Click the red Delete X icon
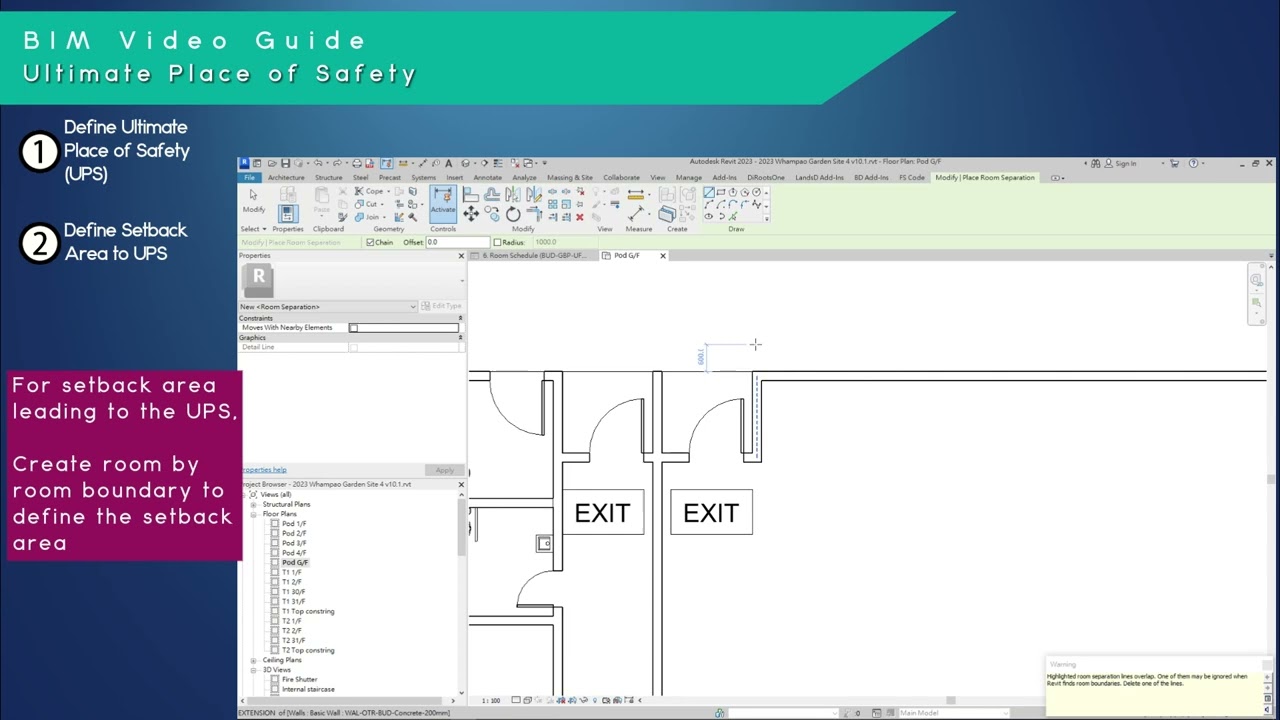 point(580,217)
